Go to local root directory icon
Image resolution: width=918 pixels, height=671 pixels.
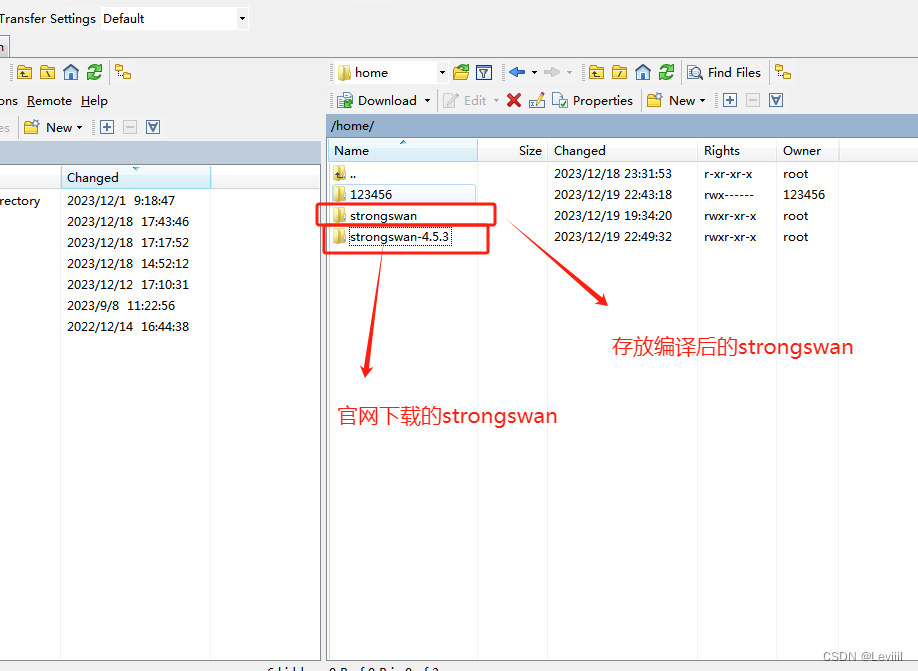click(x=47, y=73)
